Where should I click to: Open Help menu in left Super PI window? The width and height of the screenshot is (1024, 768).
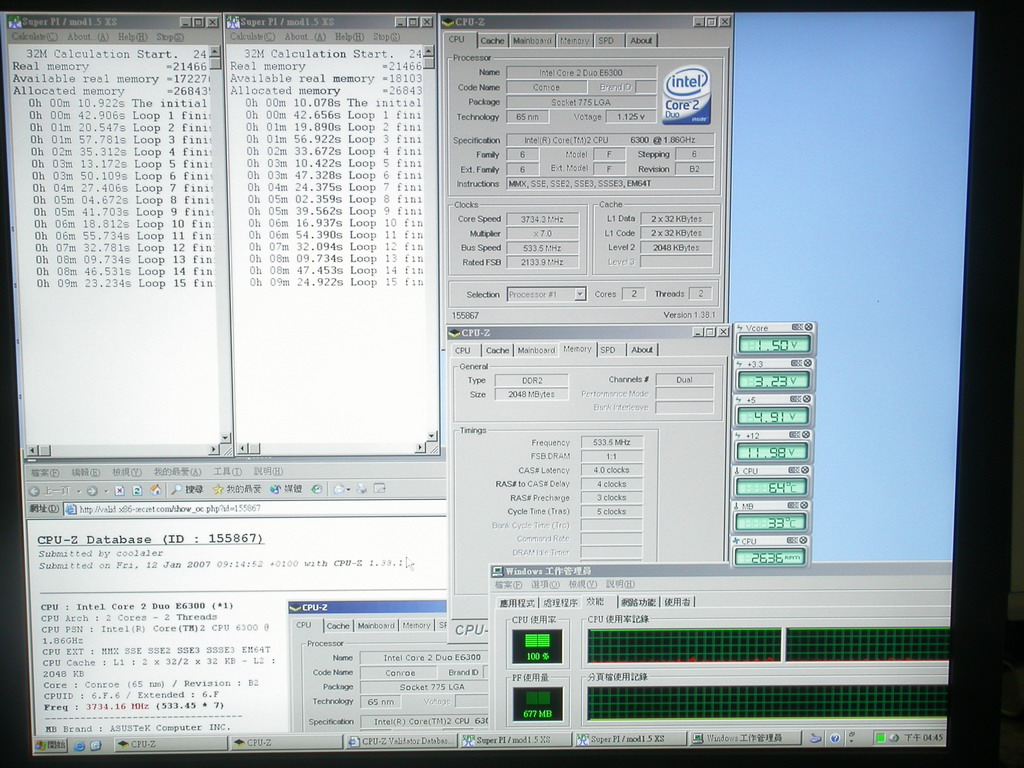[x=133, y=37]
